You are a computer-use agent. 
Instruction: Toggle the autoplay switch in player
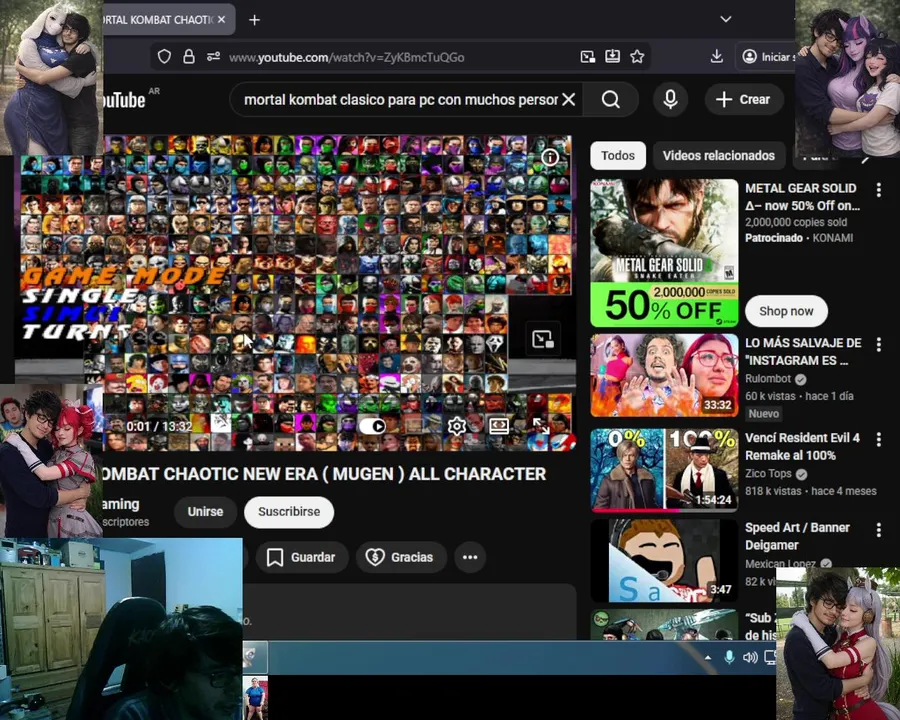point(372,426)
